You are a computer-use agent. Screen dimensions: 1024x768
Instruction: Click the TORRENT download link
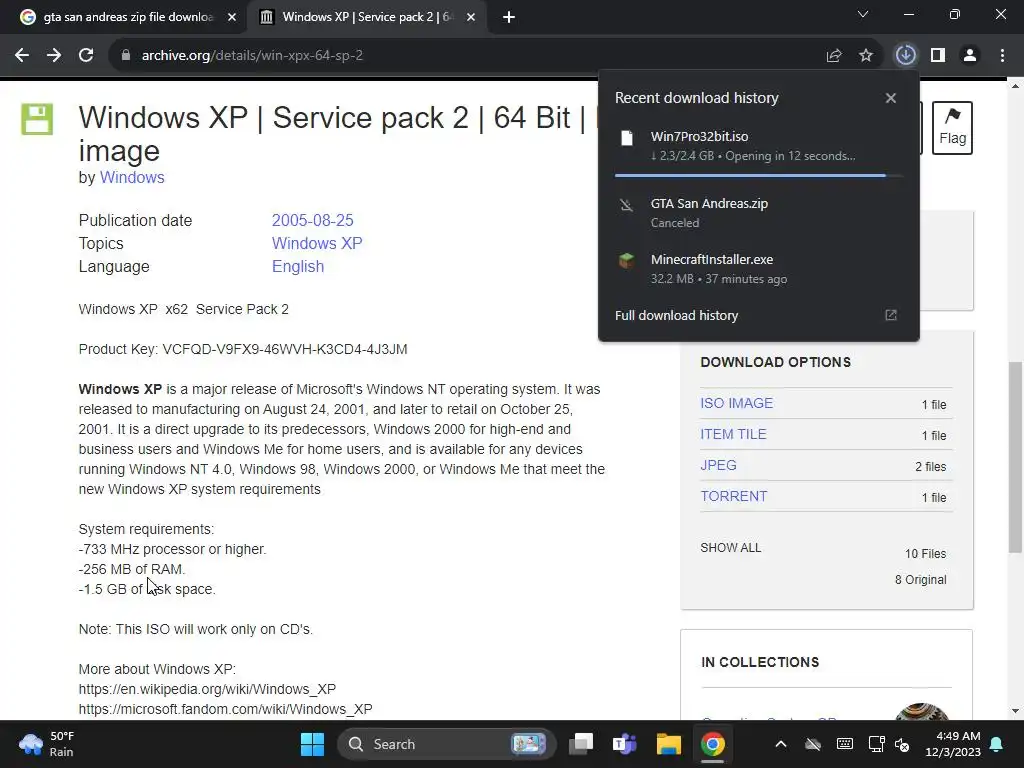click(x=734, y=496)
